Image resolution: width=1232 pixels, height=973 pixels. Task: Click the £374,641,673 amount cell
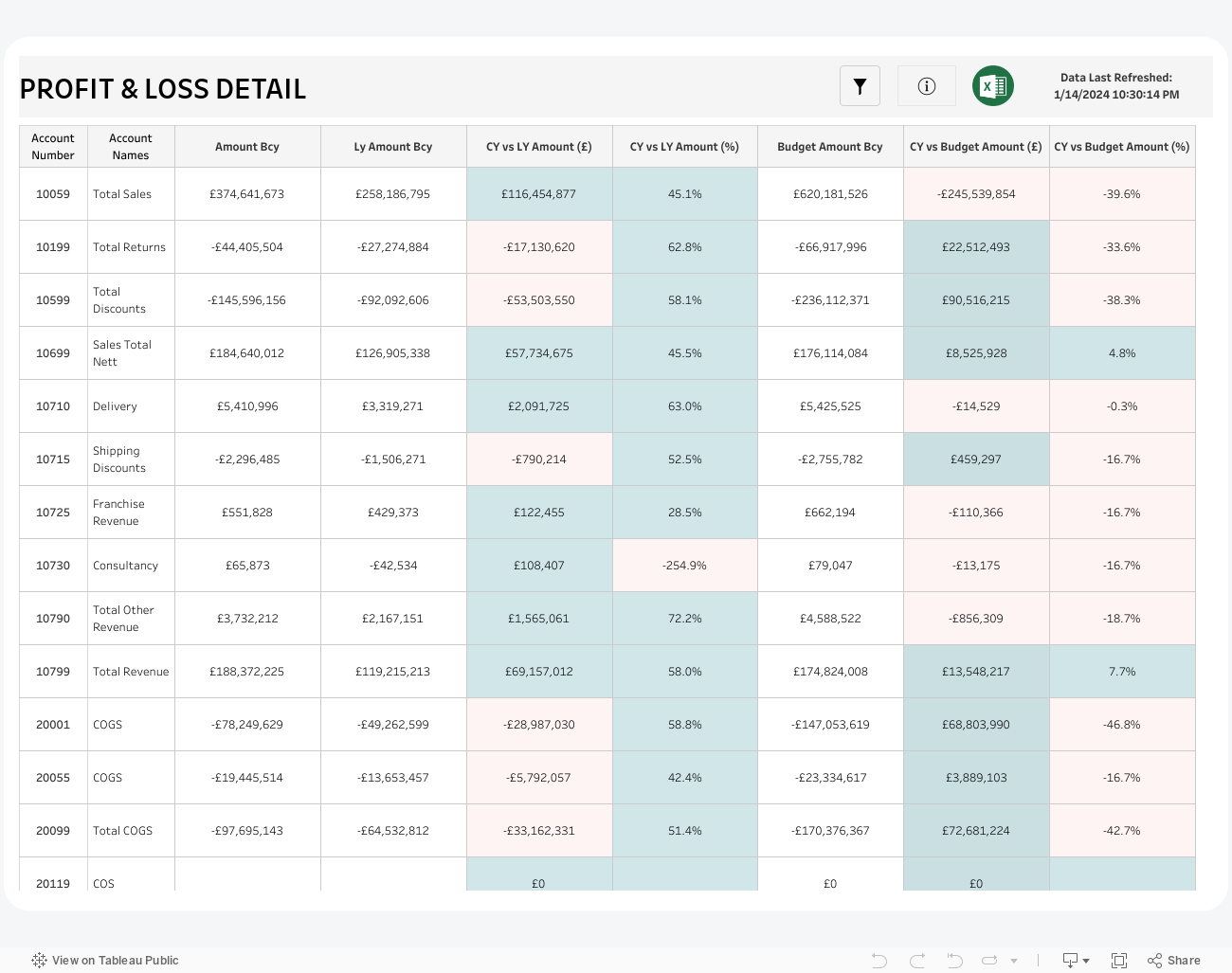coord(247,194)
